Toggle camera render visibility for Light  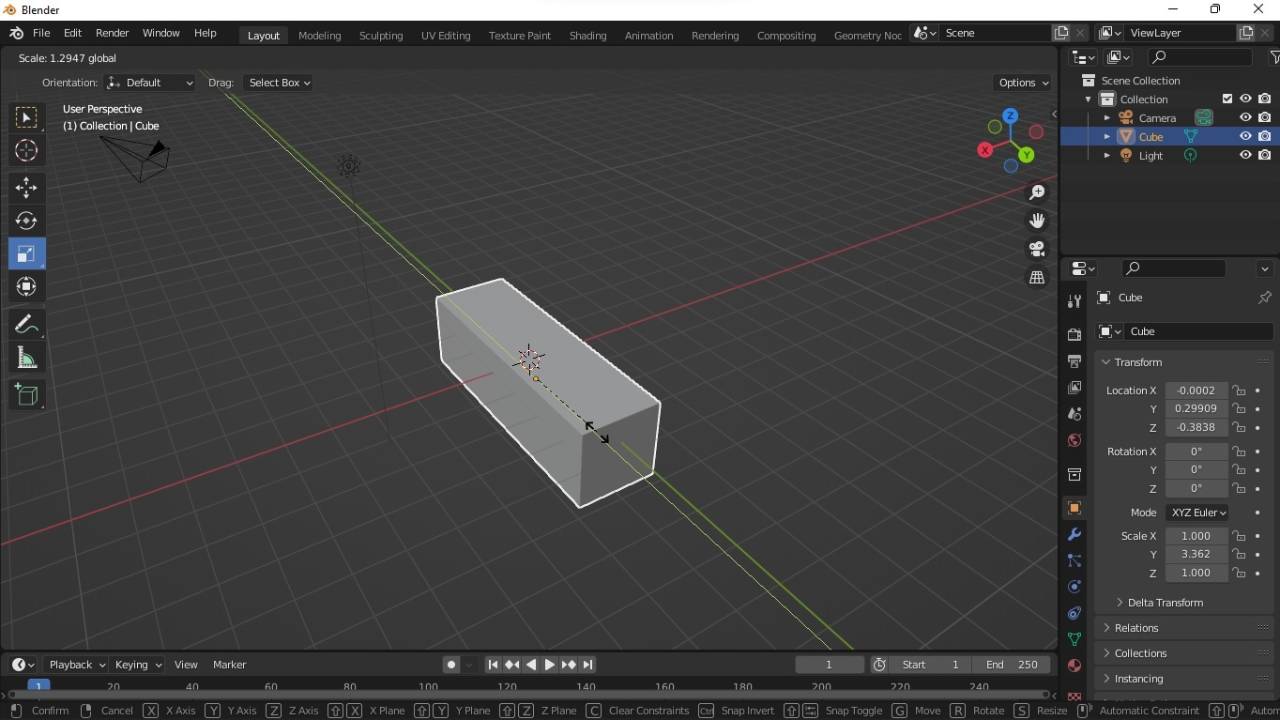click(1265, 156)
